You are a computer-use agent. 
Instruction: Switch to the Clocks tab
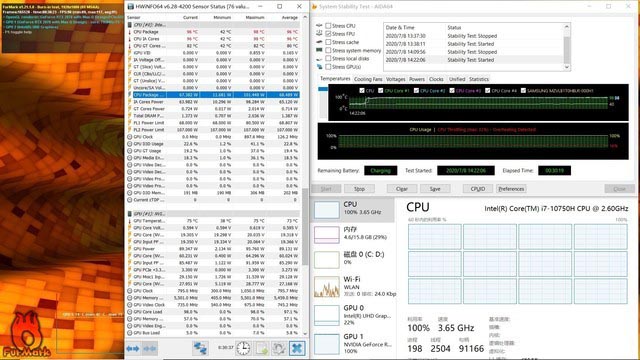(436, 79)
